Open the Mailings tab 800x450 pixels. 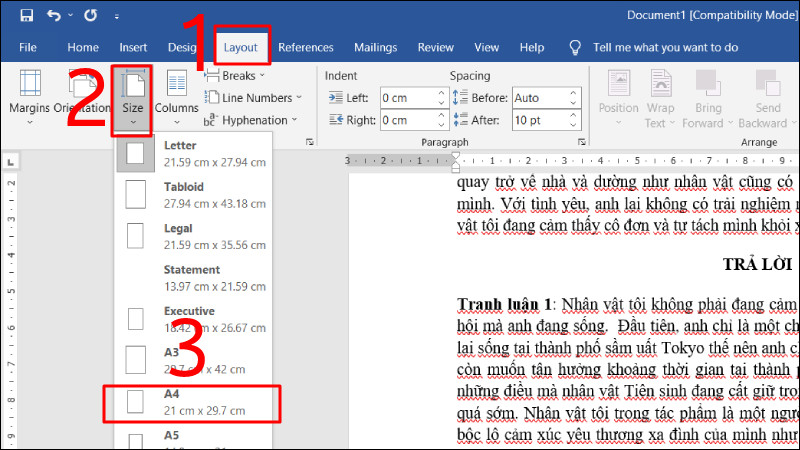pos(375,47)
